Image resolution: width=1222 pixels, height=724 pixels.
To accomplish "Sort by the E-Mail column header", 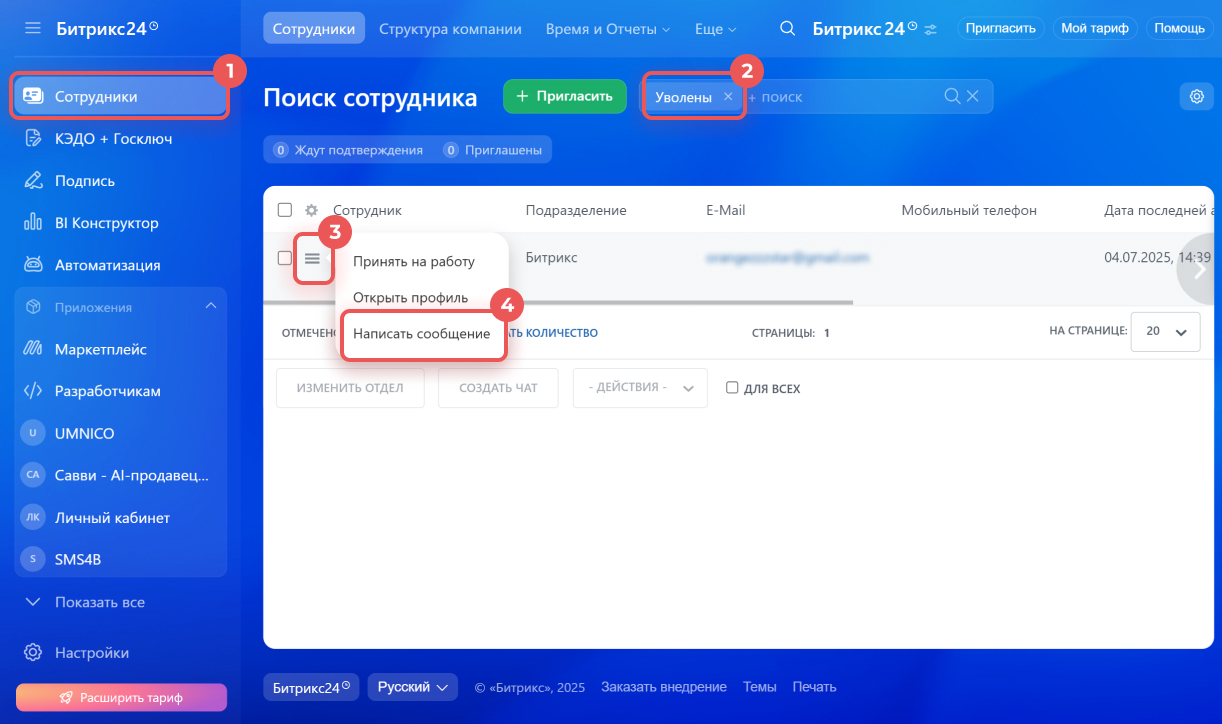I will (726, 210).
